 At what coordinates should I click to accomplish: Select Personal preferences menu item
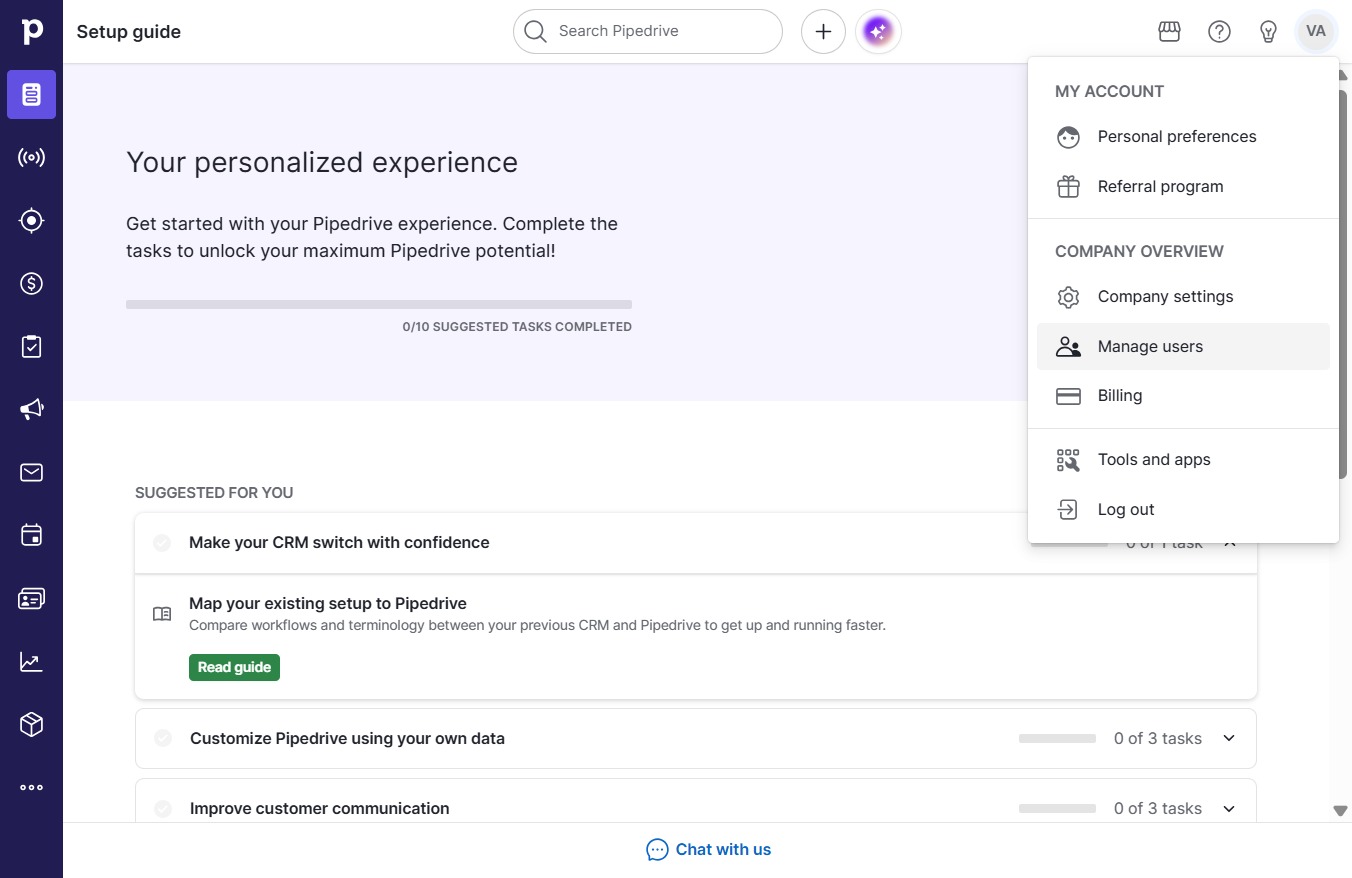click(1183, 137)
